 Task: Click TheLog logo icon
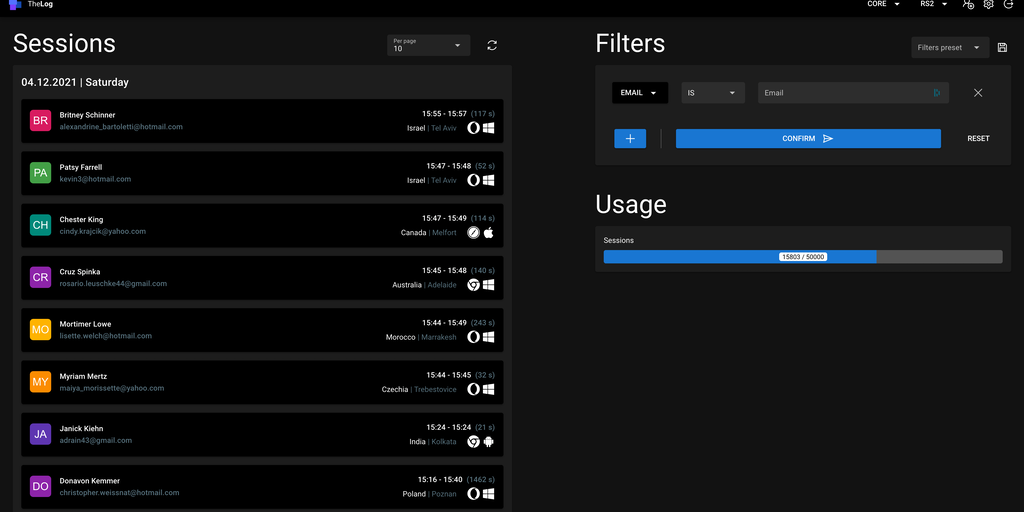click(x=14, y=5)
